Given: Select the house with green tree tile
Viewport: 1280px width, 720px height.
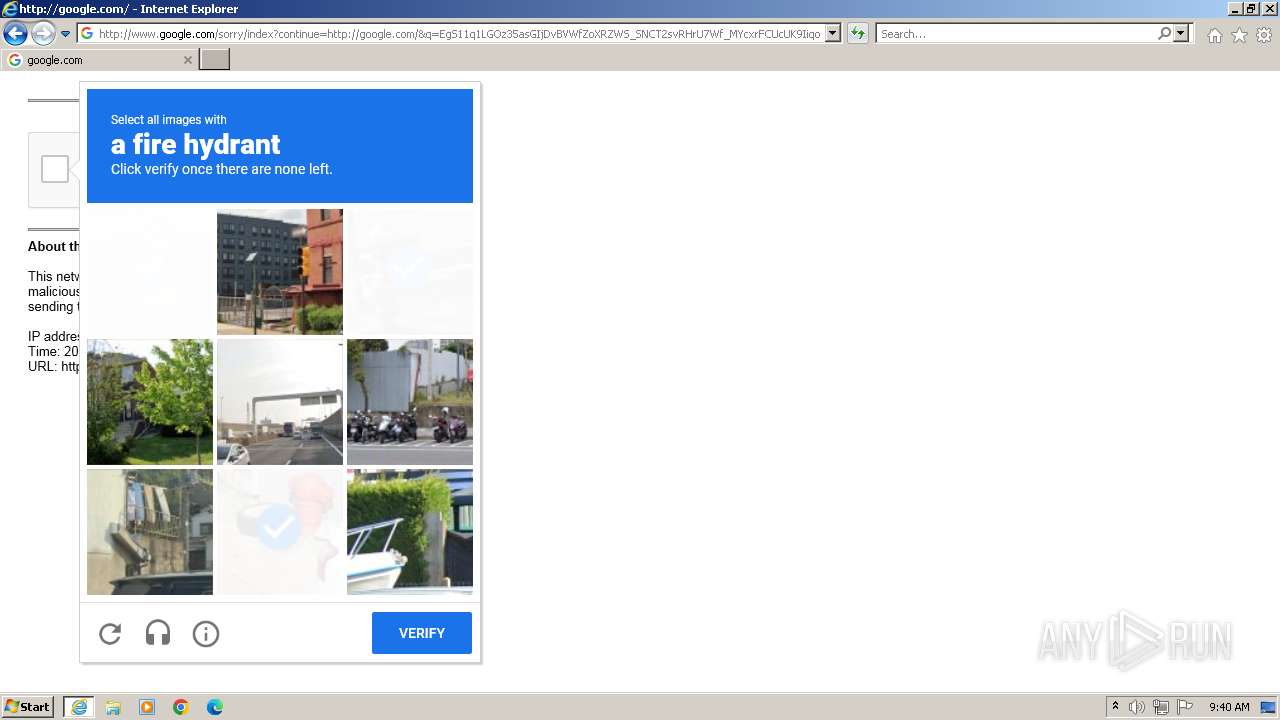Looking at the screenshot, I should [x=150, y=402].
